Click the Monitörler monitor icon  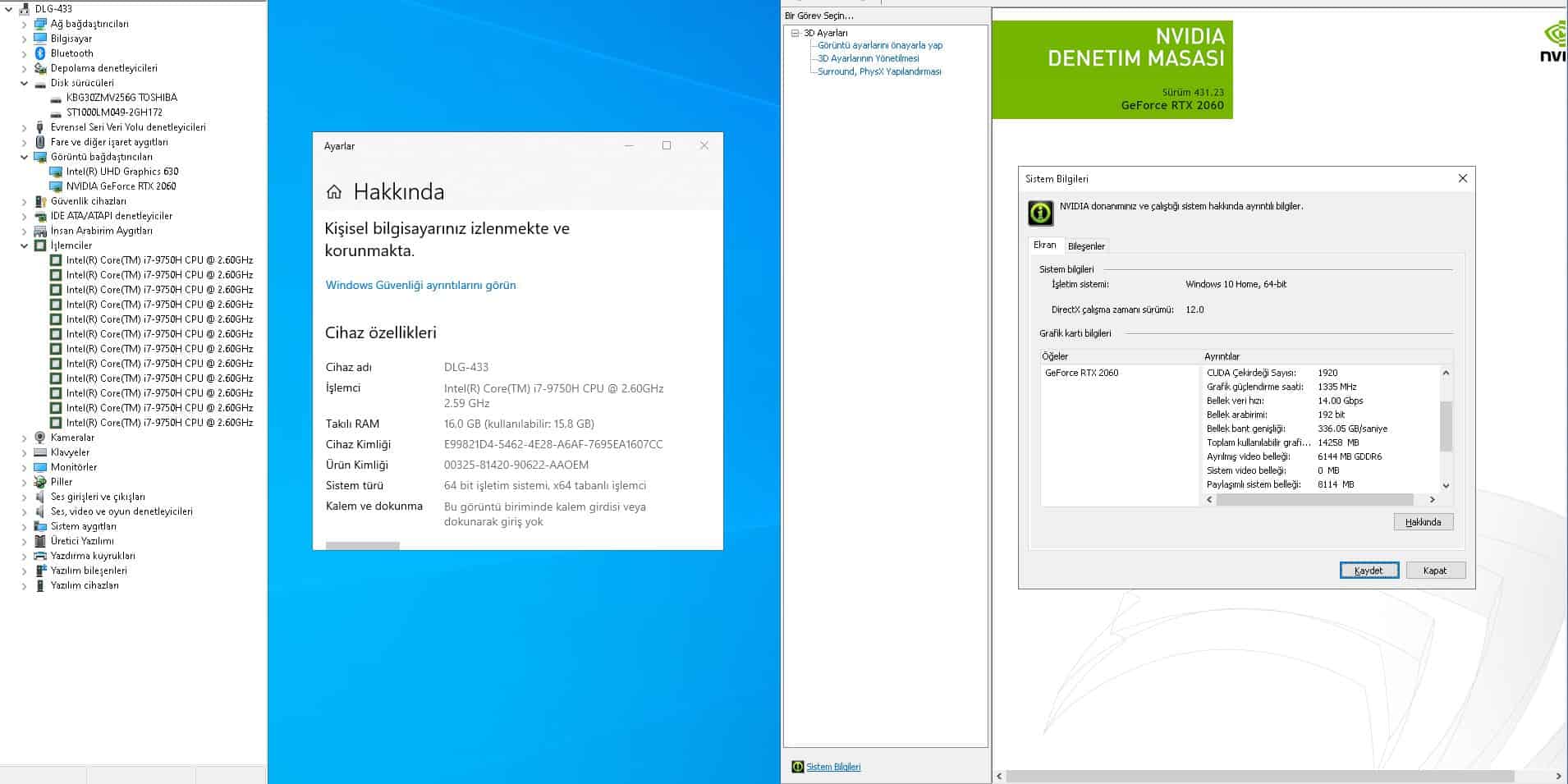tap(40, 467)
